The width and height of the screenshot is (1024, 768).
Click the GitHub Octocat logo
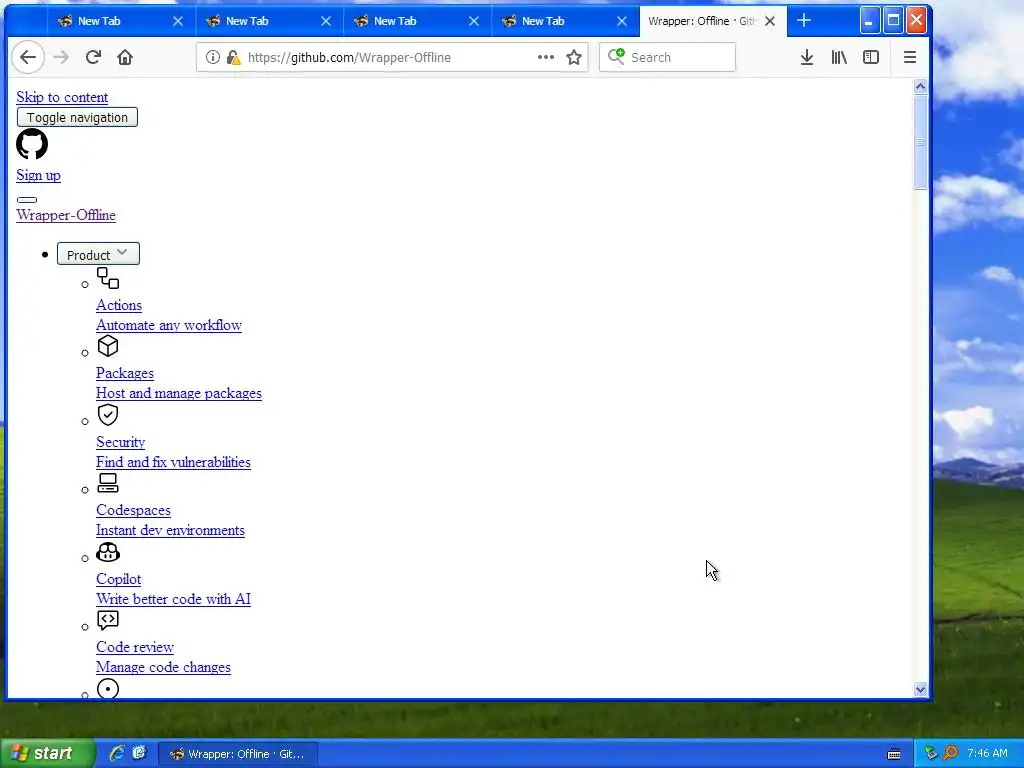[32, 144]
